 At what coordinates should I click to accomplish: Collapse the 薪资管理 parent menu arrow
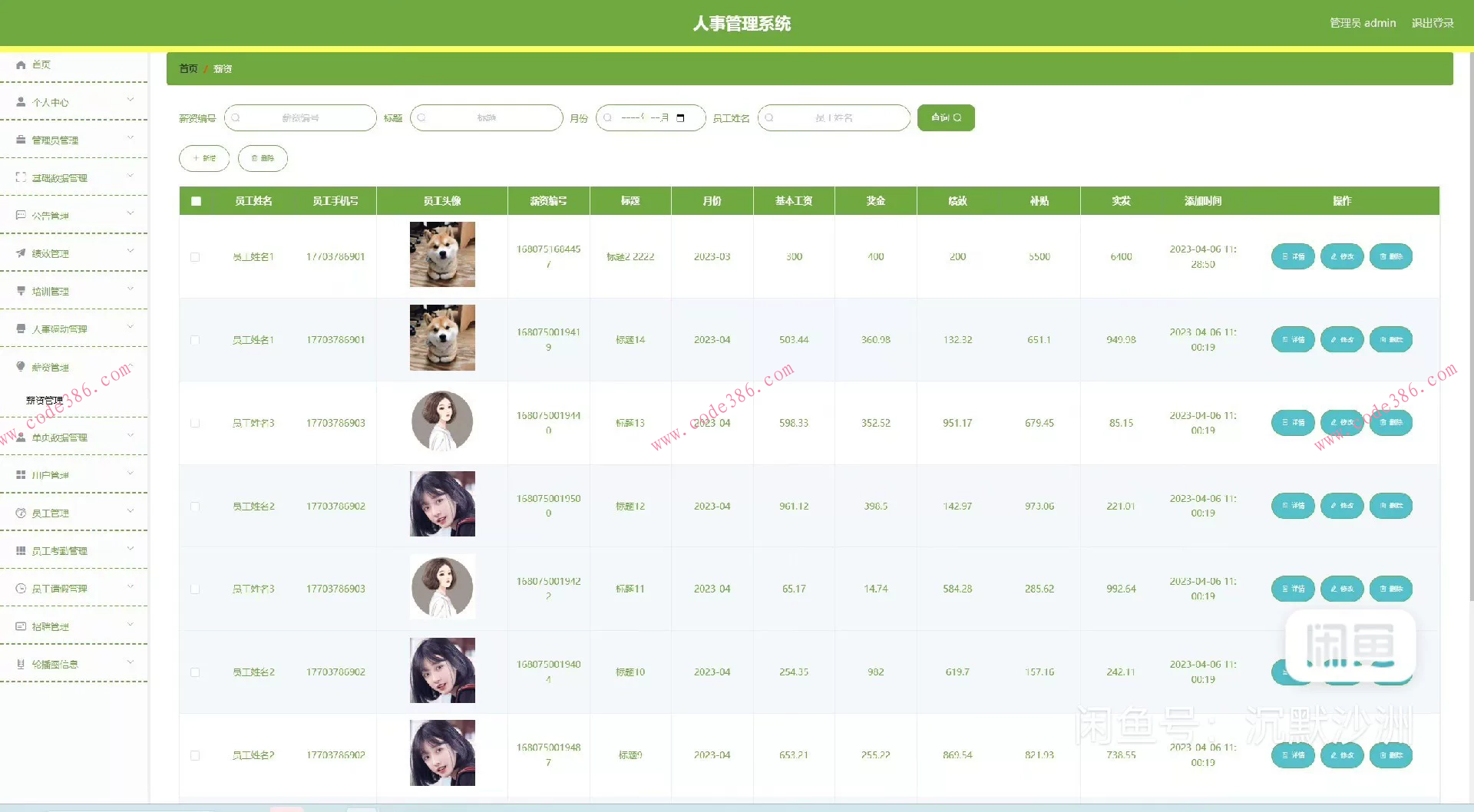131,365
